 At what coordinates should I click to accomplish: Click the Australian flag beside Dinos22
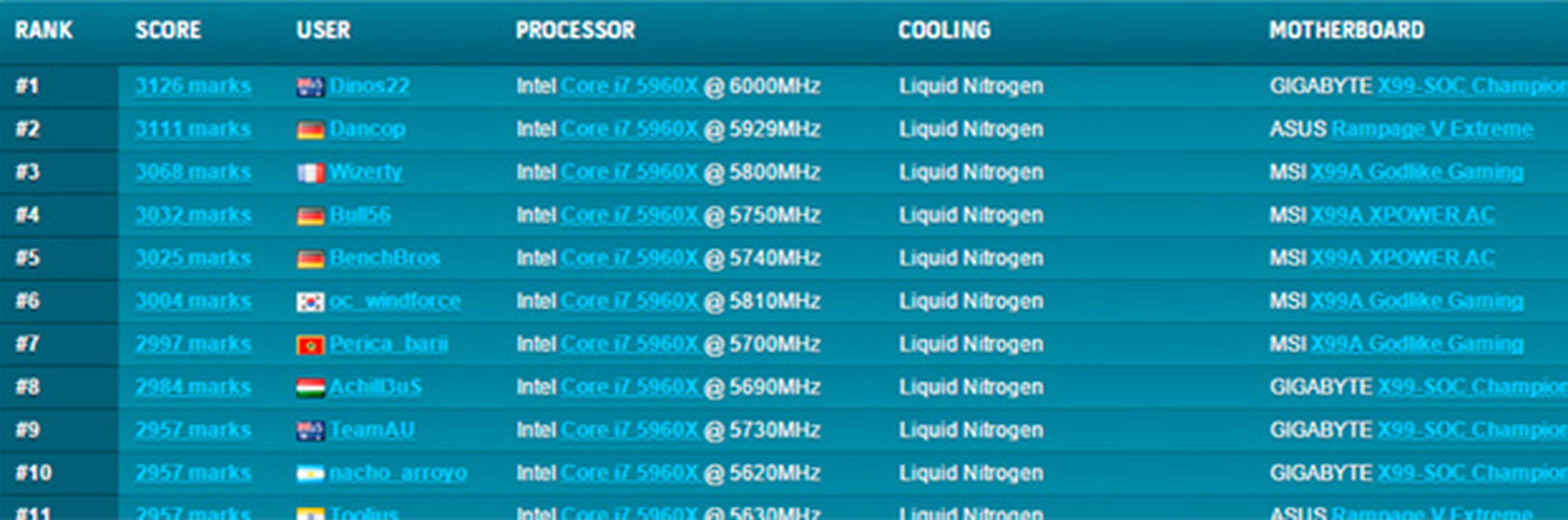click(310, 87)
